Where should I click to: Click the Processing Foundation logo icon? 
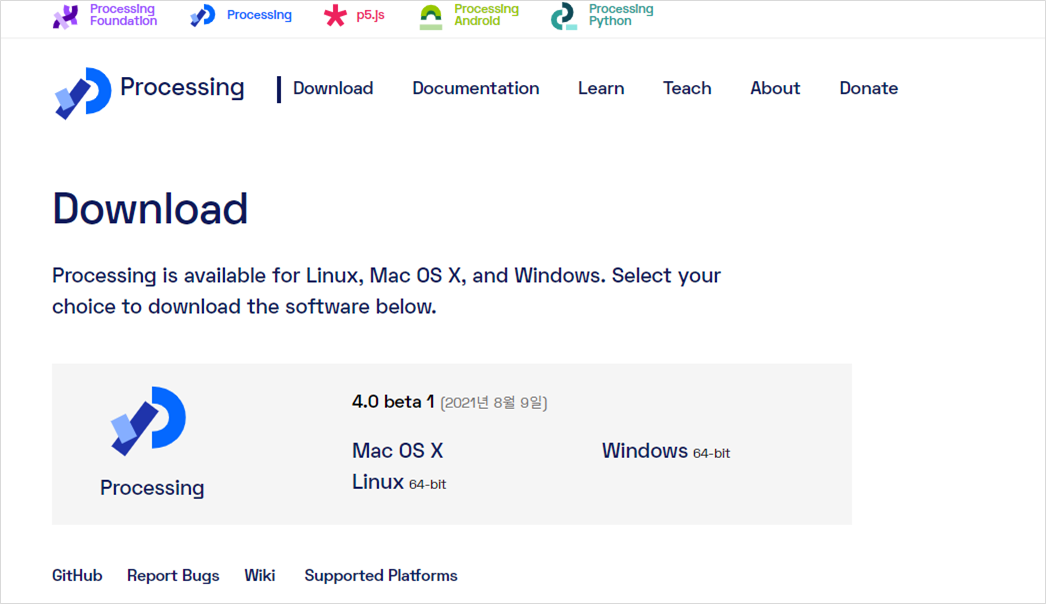pos(65,17)
